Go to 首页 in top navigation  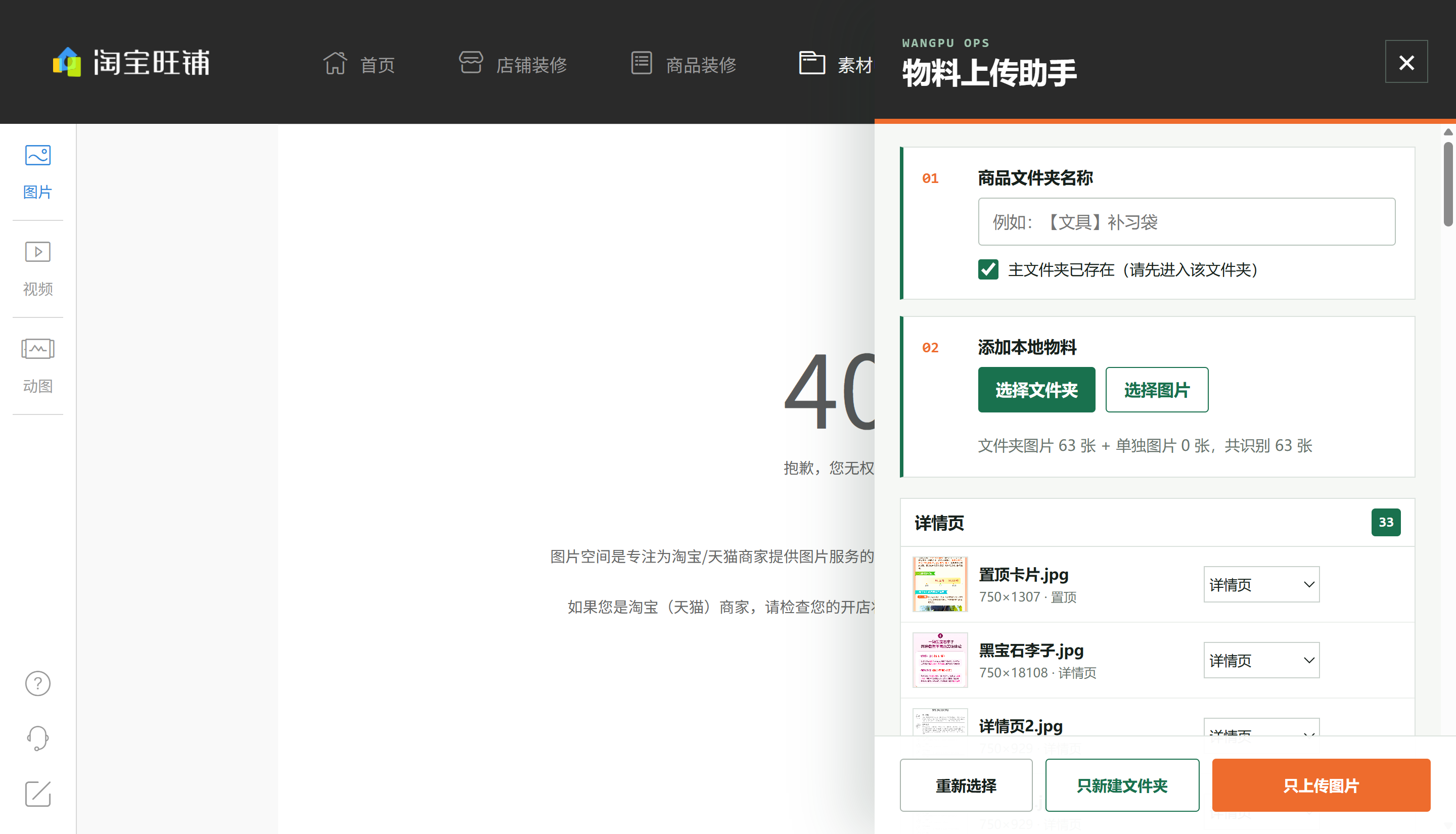pyautogui.click(x=378, y=65)
